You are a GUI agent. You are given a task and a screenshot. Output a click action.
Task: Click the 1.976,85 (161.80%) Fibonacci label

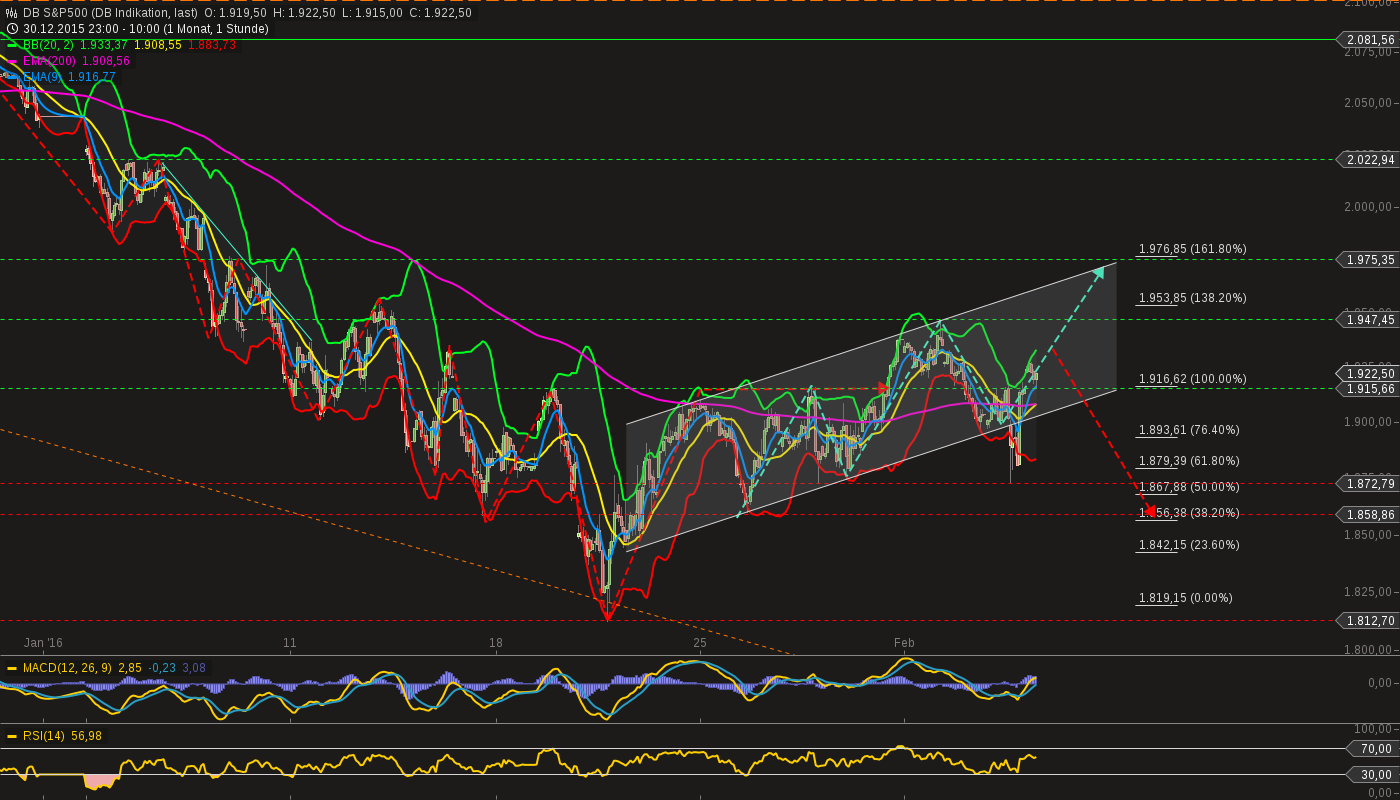click(1190, 248)
